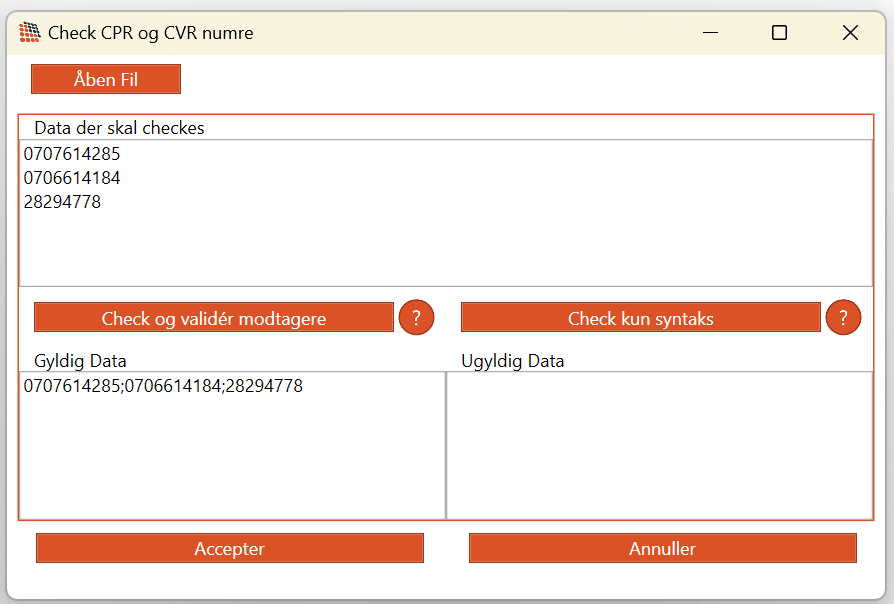Cancel with the Annuller button
894x604 pixels.
[x=662, y=548]
